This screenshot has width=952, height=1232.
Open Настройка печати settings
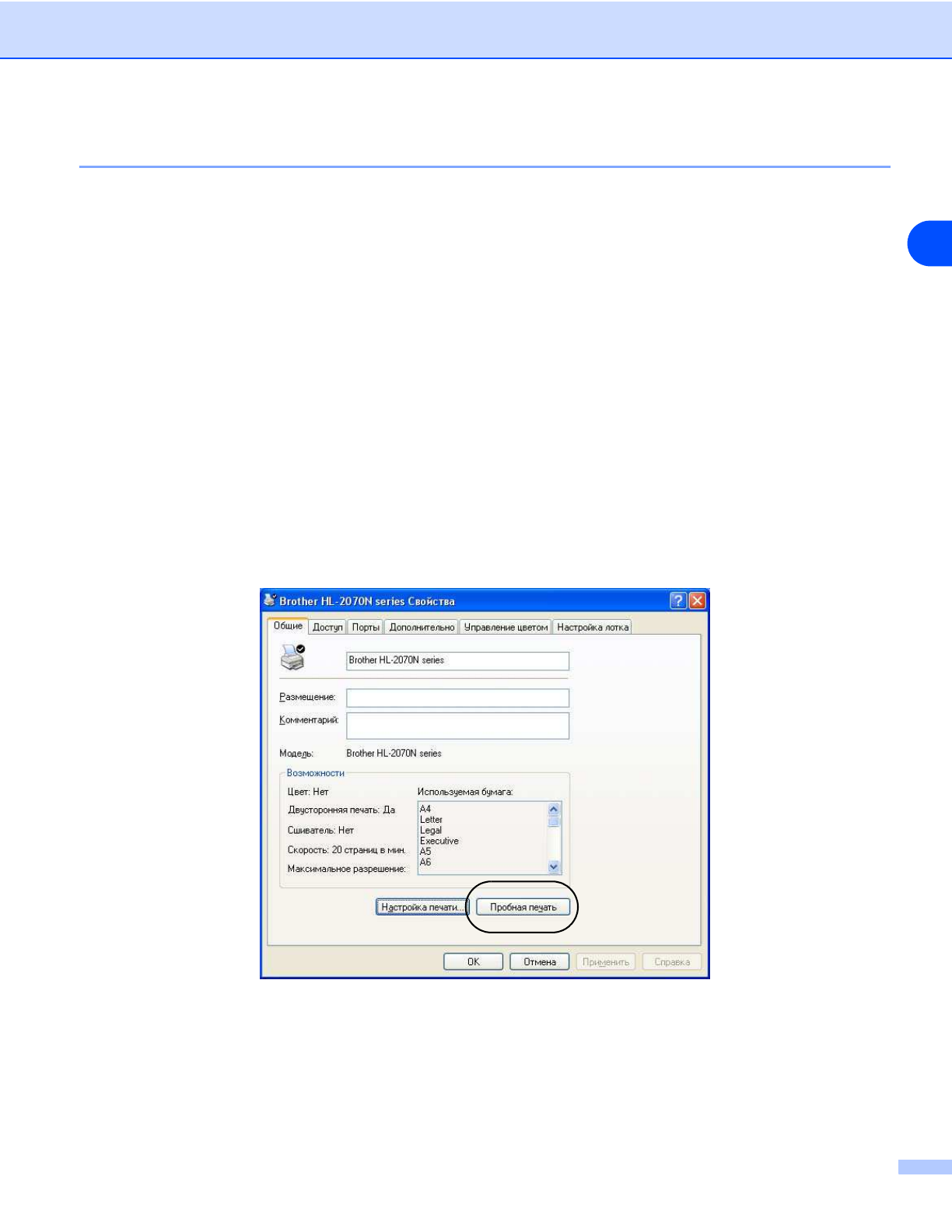tap(422, 907)
